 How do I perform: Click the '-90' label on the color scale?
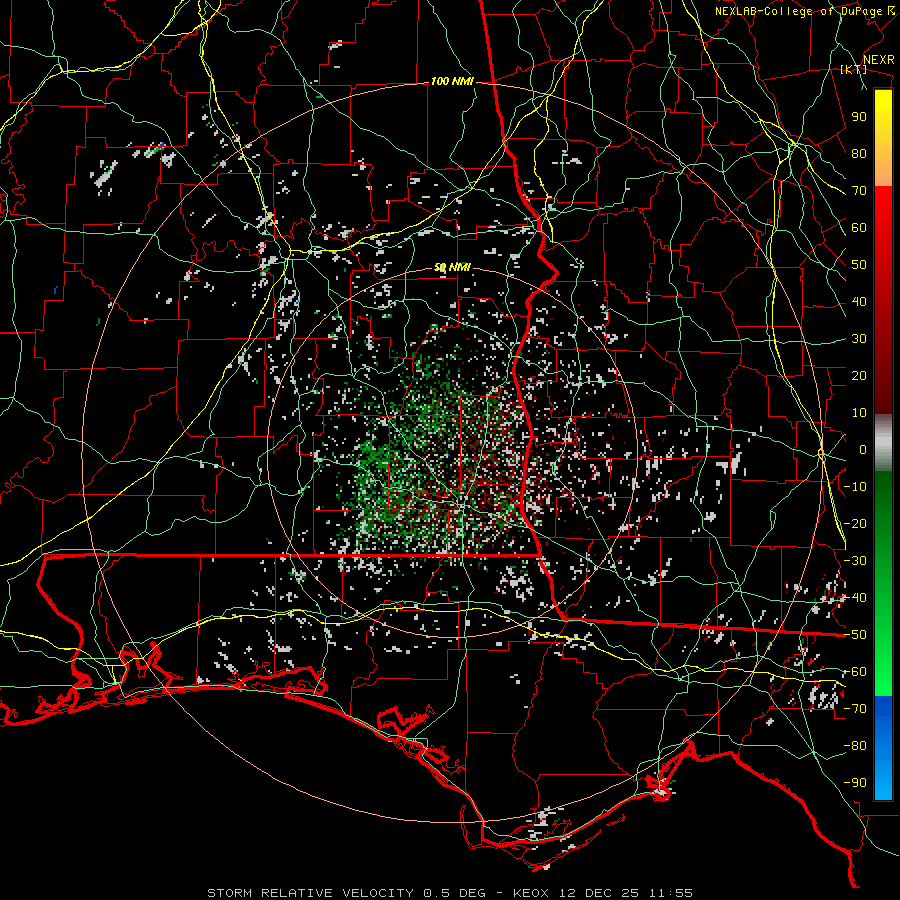[x=855, y=783]
